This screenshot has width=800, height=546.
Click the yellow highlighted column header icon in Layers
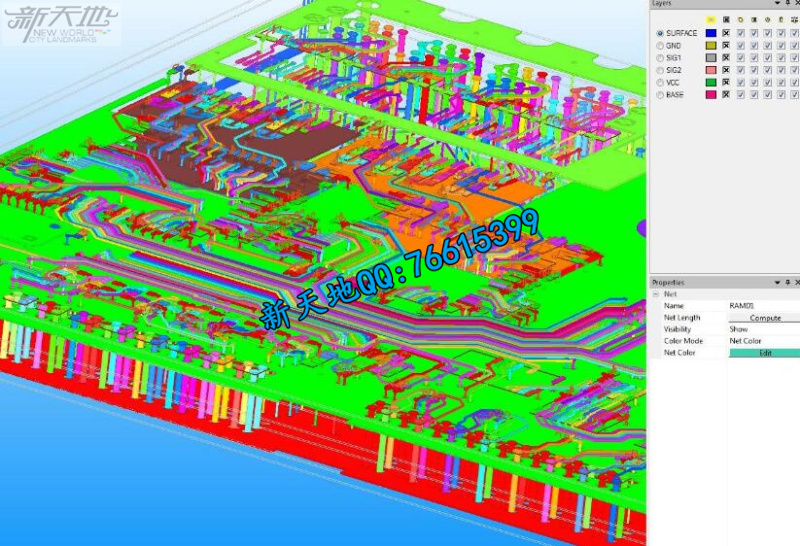711,19
